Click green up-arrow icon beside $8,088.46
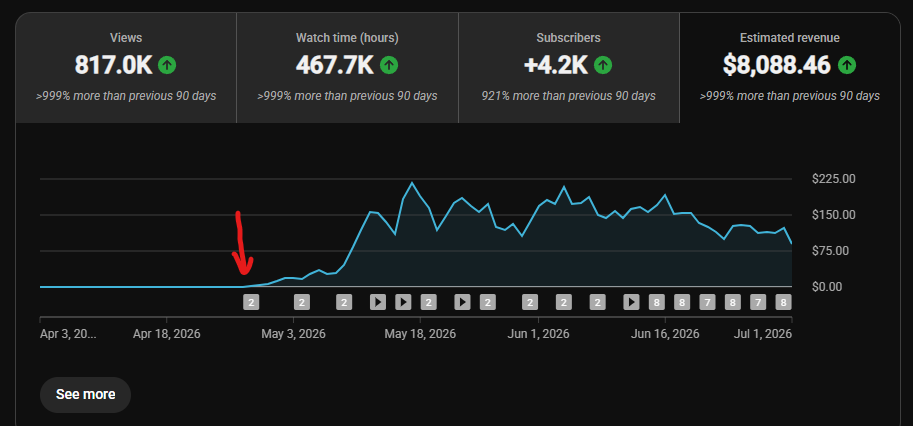This screenshot has height=426, width=913. point(847,65)
